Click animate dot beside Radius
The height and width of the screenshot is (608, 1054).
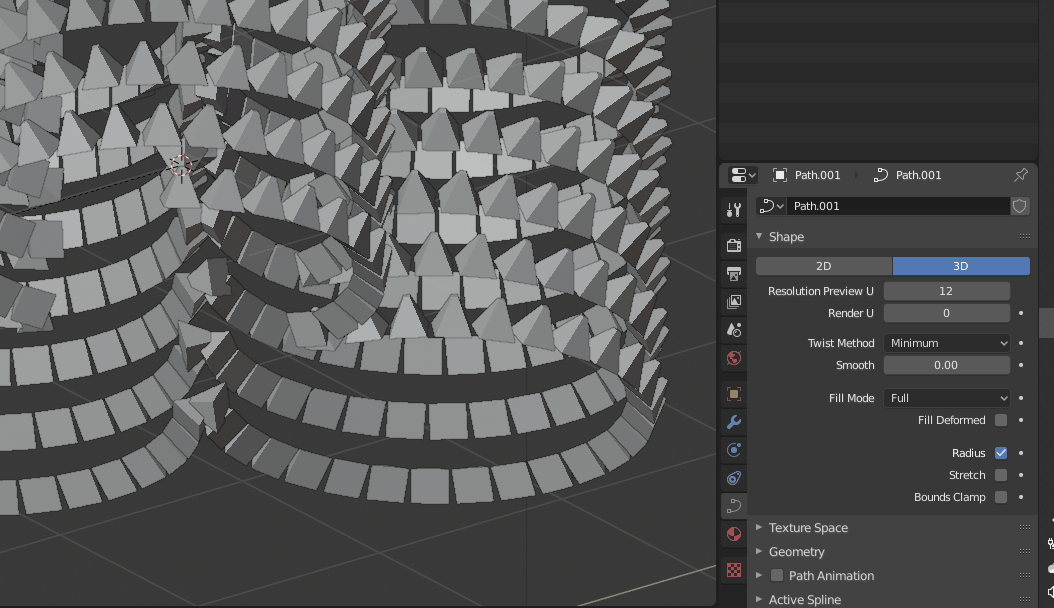(x=1021, y=453)
